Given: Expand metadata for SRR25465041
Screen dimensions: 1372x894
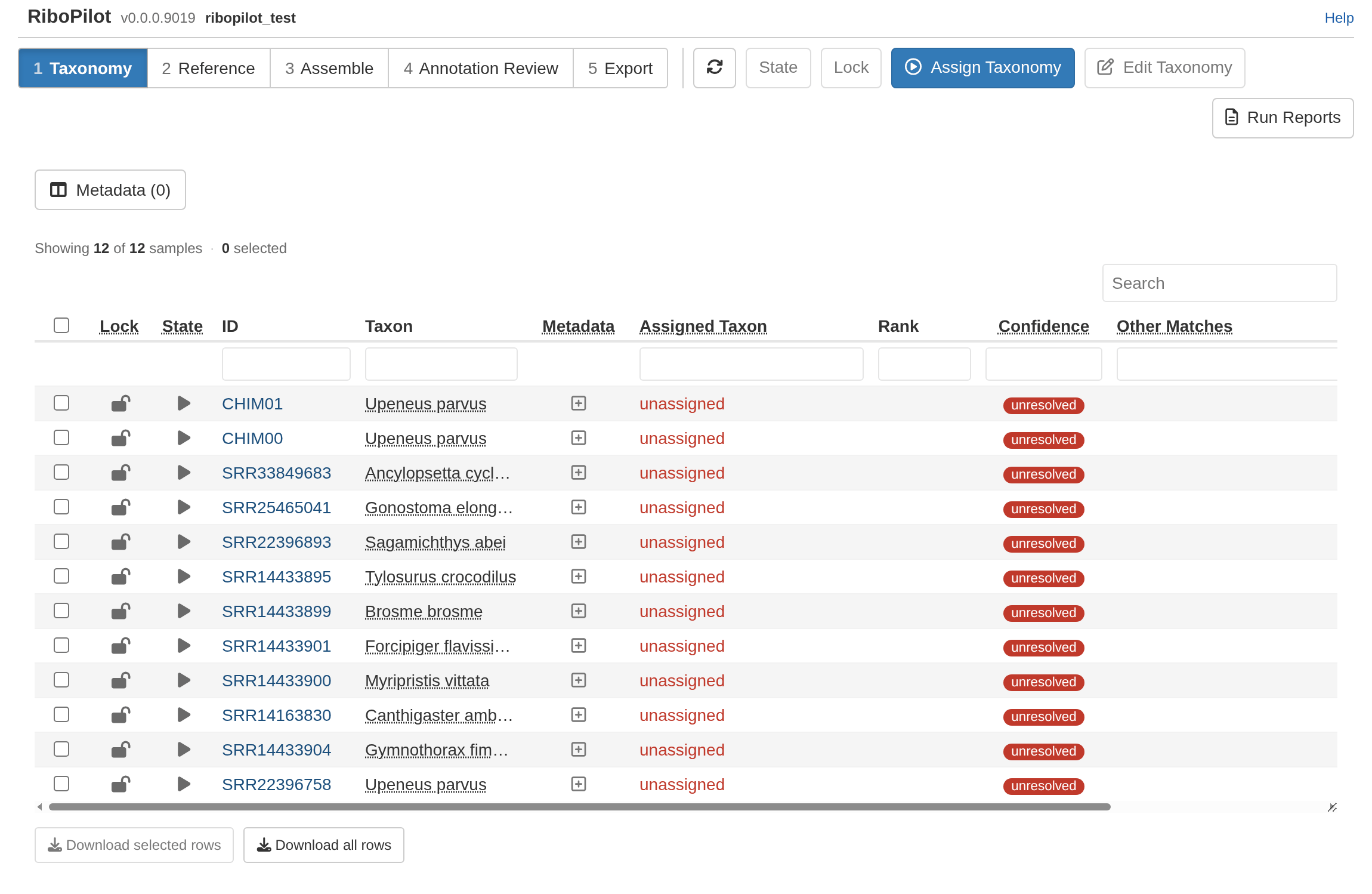Looking at the screenshot, I should (x=579, y=507).
